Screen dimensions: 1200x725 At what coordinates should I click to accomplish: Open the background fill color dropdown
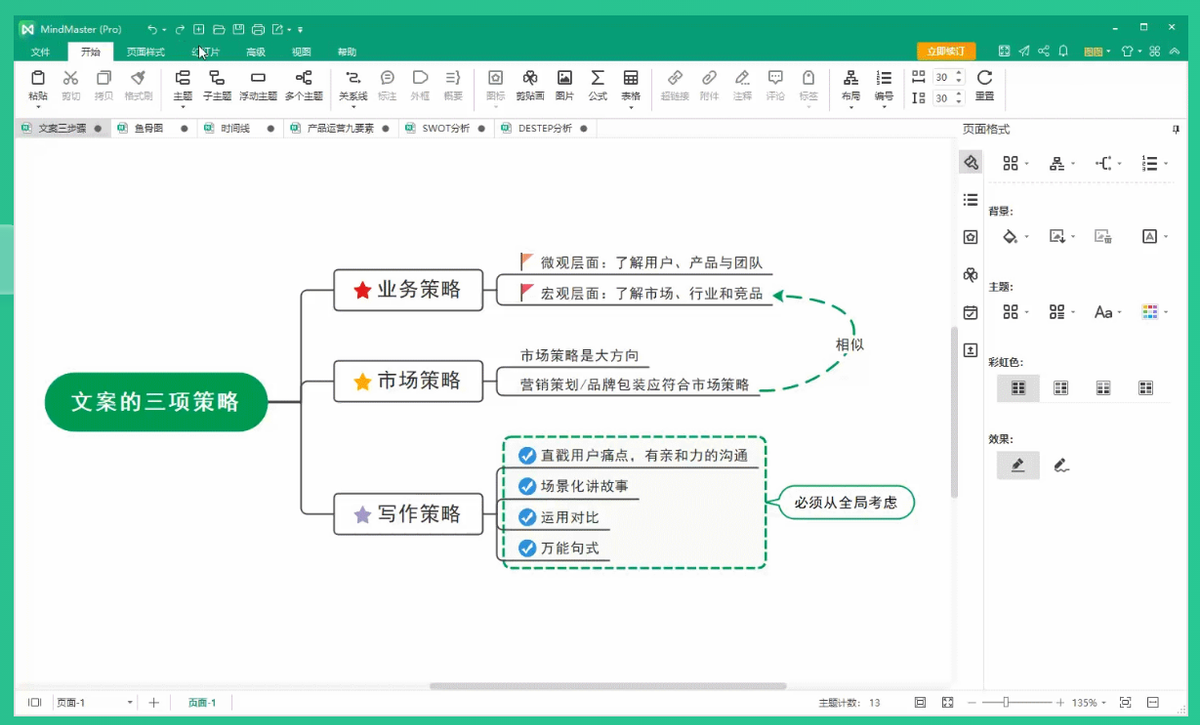click(1027, 238)
